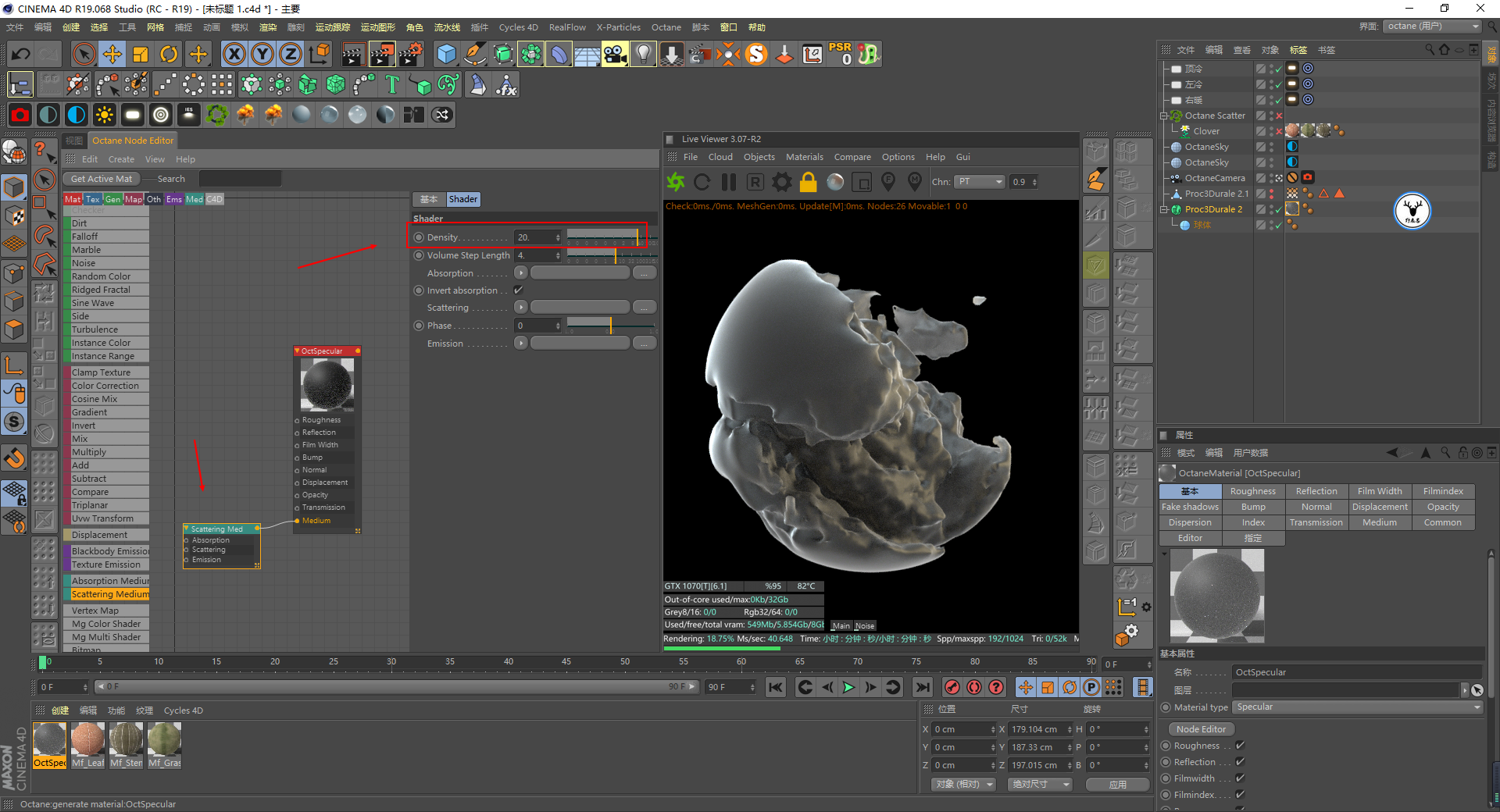This screenshot has width=1500, height=812.
Task: Toggle Live Viewer resolution lock
Action: pos(809,182)
